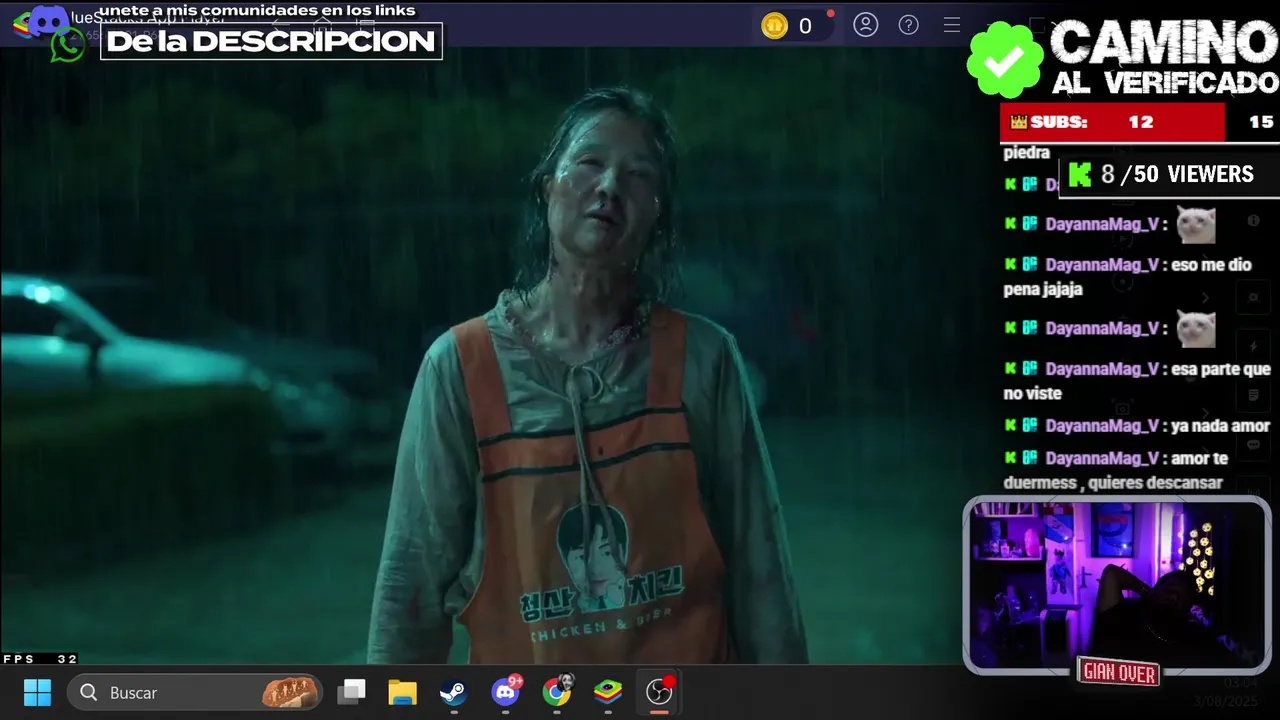Open Google Chrome from the taskbar
Image resolution: width=1280 pixels, height=720 pixels.
click(x=557, y=692)
